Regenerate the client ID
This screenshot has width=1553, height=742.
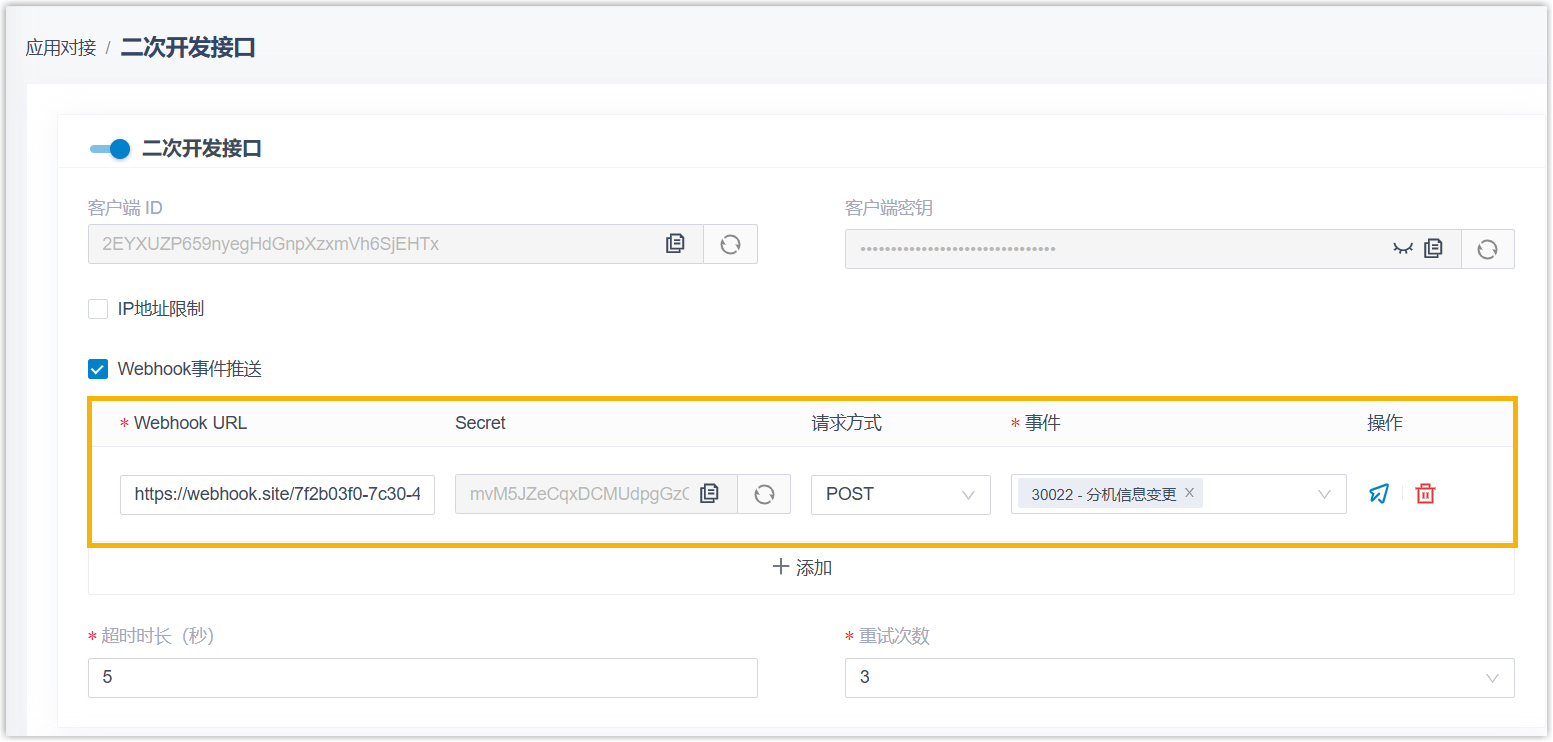(x=730, y=244)
